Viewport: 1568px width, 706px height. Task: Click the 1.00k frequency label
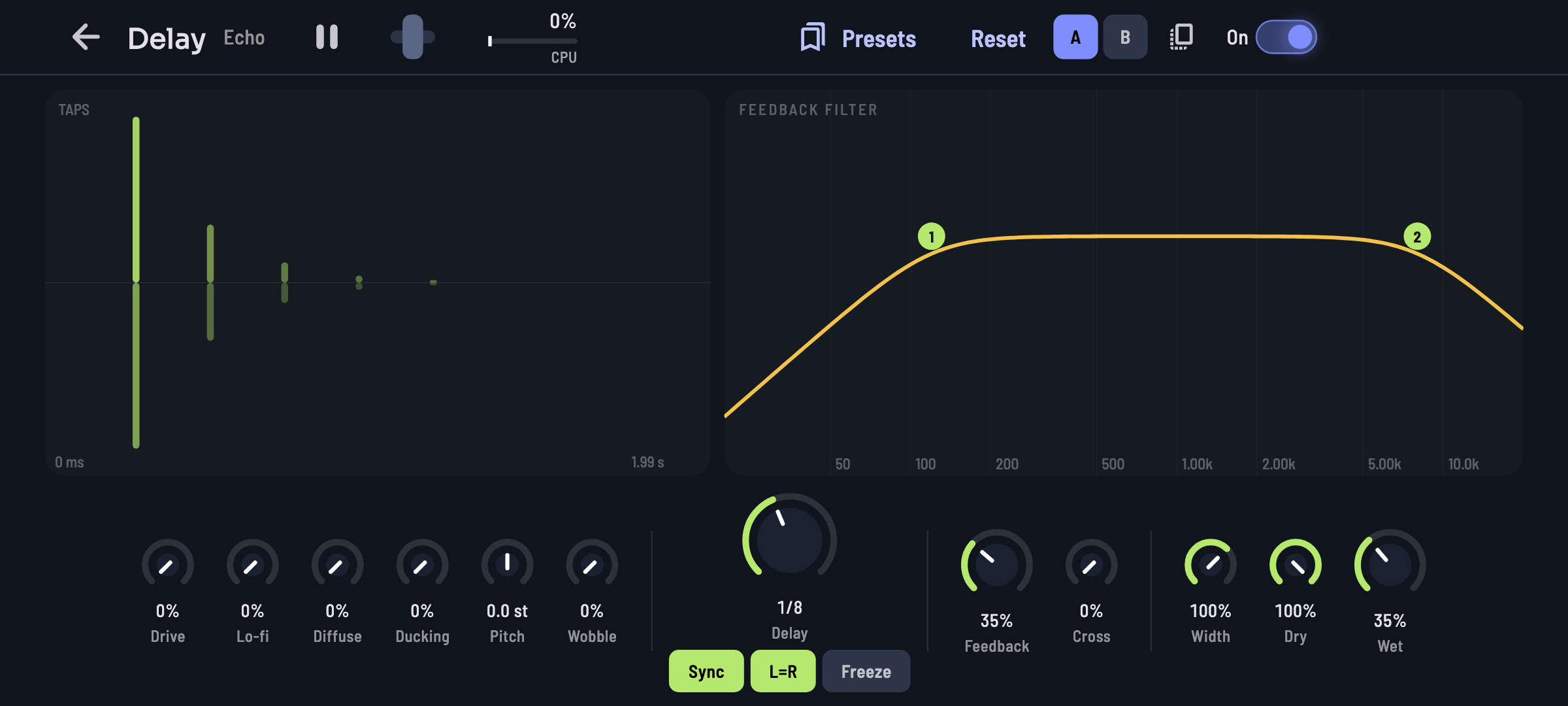(x=1197, y=464)
